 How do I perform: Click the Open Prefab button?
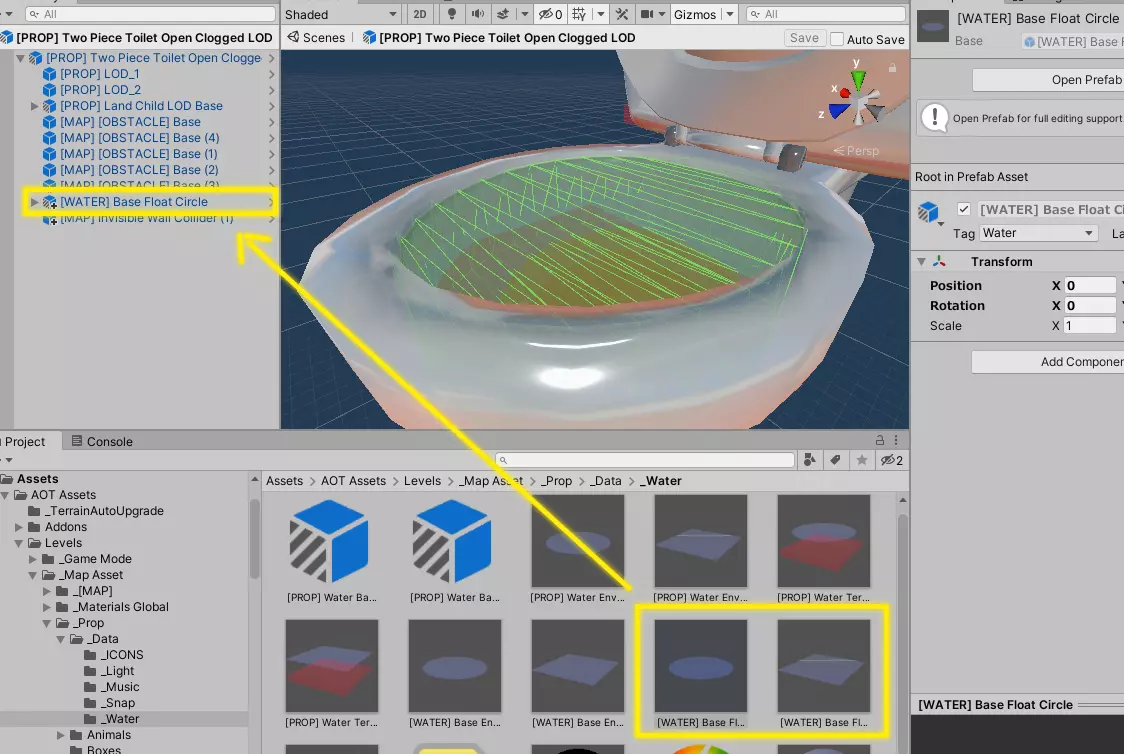coord(1048,80)
